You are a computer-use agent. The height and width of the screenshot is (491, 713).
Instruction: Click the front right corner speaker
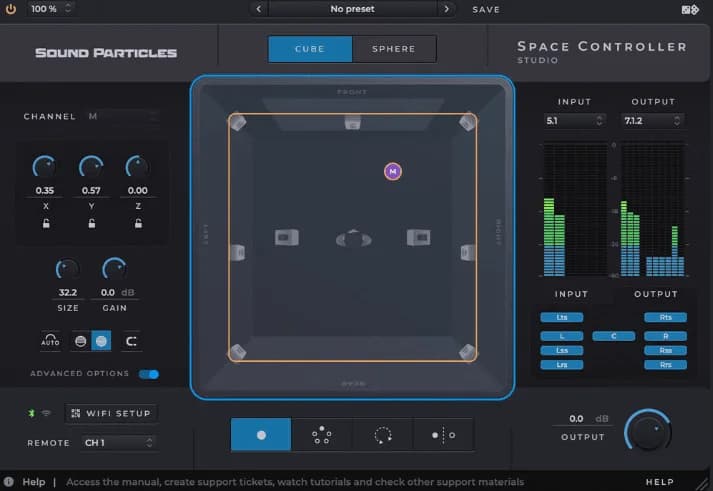[x=467, y=122]
